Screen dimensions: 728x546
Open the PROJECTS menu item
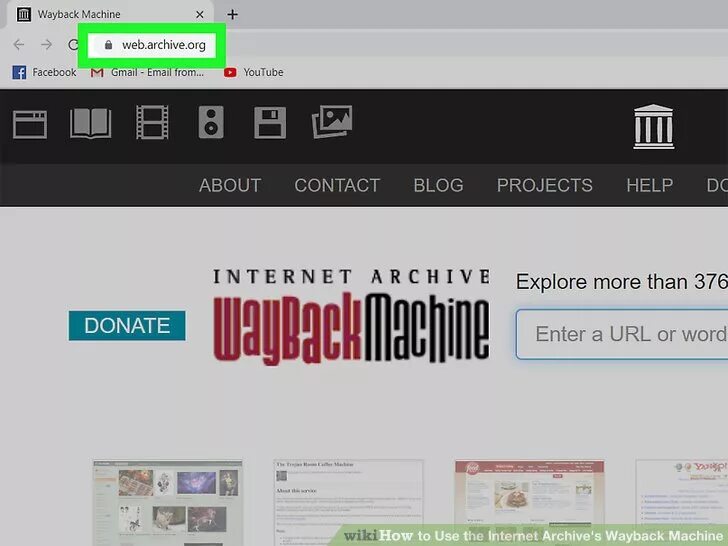tap(545, 185)
